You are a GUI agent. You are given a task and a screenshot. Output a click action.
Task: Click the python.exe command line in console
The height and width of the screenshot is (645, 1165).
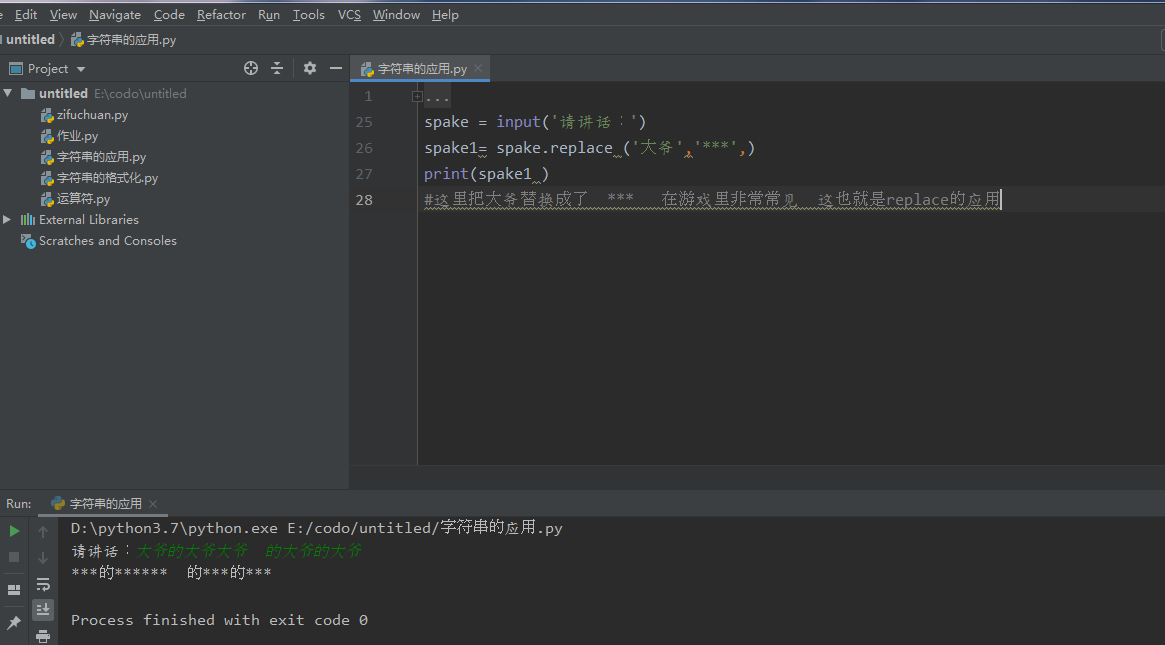point(317,528)
